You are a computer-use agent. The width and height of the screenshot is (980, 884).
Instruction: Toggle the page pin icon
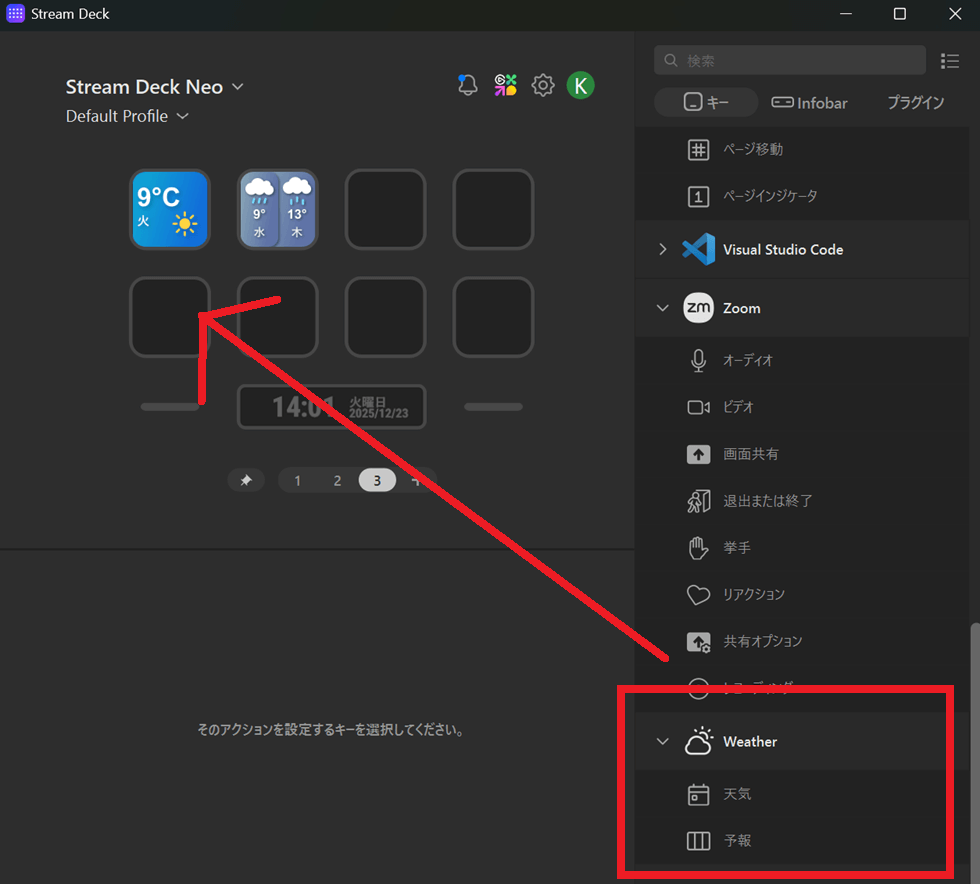[x=246, y=481]
